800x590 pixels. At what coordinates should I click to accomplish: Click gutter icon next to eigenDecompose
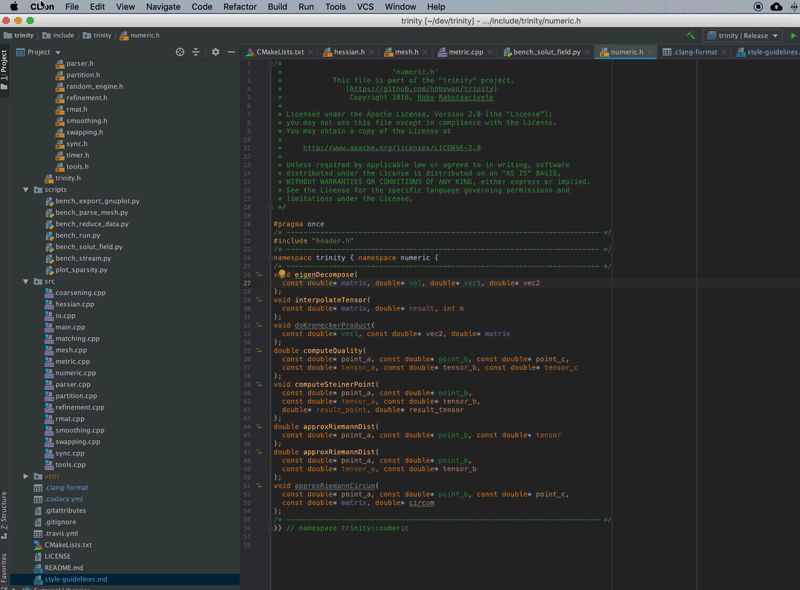pos(259,273)
